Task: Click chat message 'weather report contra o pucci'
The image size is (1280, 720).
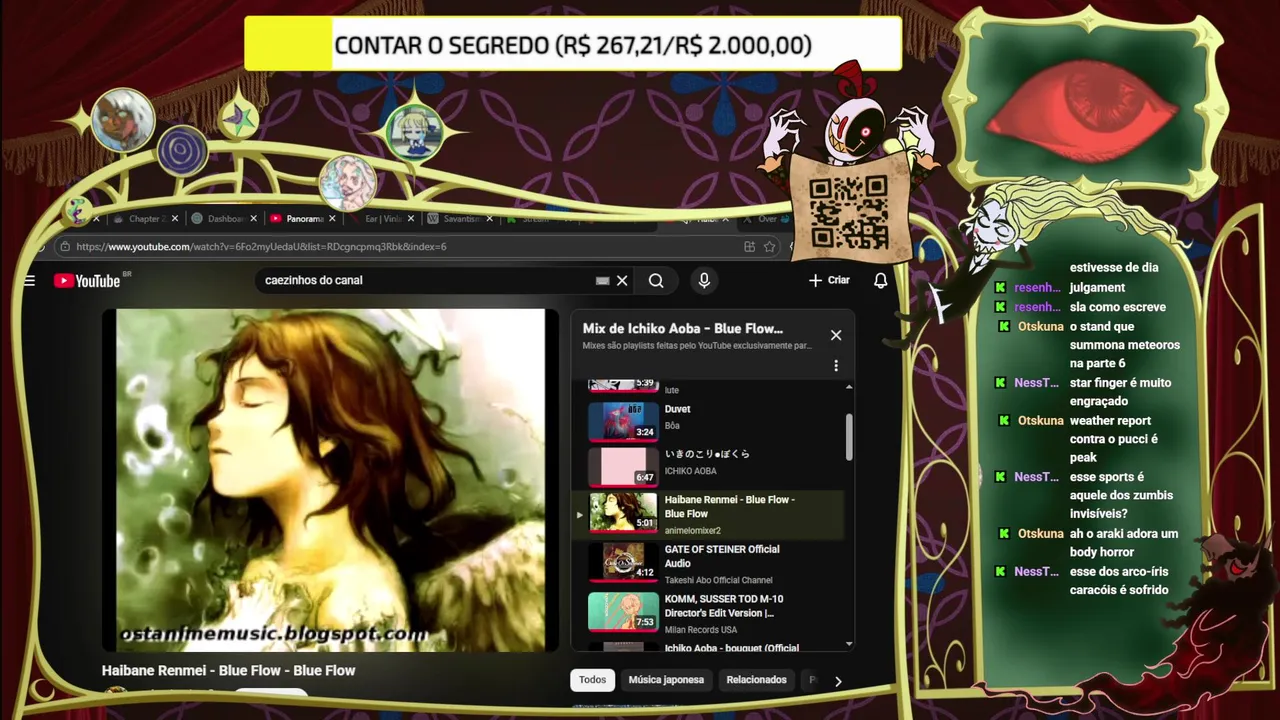Action: [x=1114, y=439]
